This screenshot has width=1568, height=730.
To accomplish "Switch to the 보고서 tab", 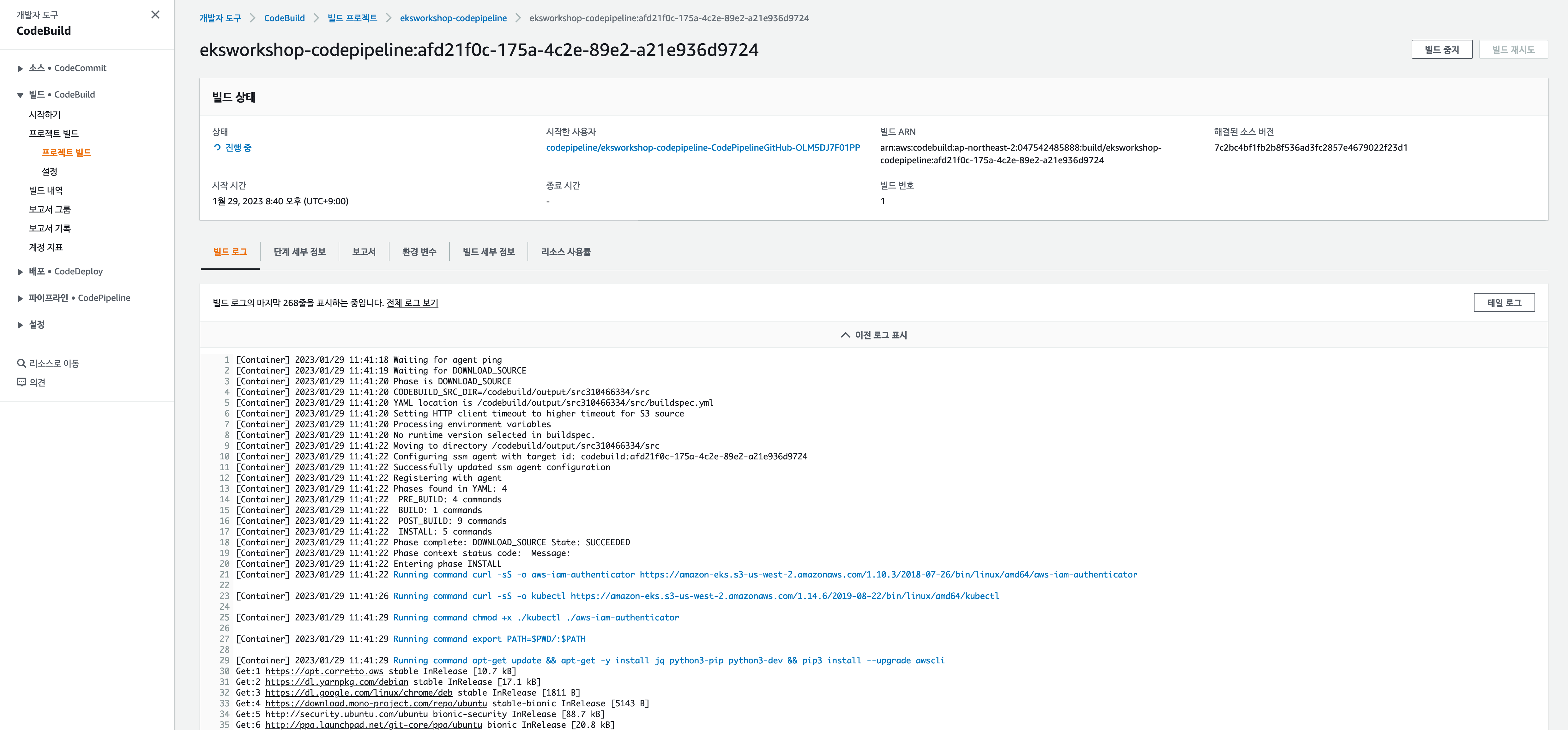I will [364, 252].
